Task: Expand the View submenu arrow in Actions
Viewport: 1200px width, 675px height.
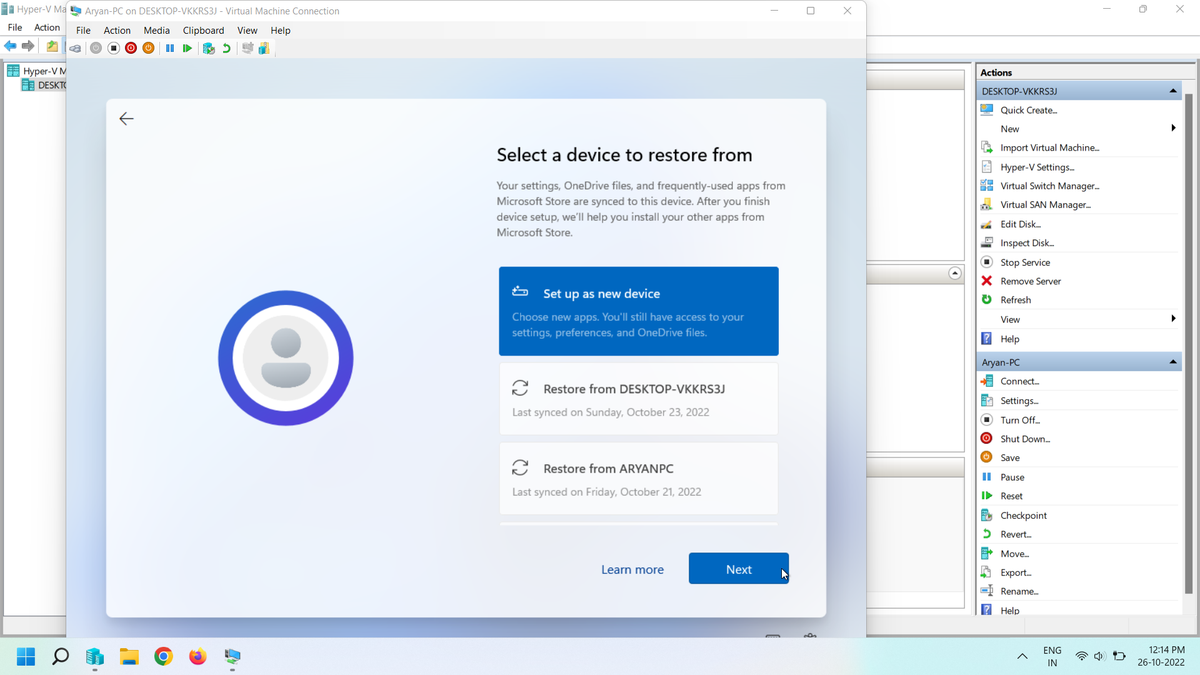Action: pyautogui.click(x=1173, y=319)
